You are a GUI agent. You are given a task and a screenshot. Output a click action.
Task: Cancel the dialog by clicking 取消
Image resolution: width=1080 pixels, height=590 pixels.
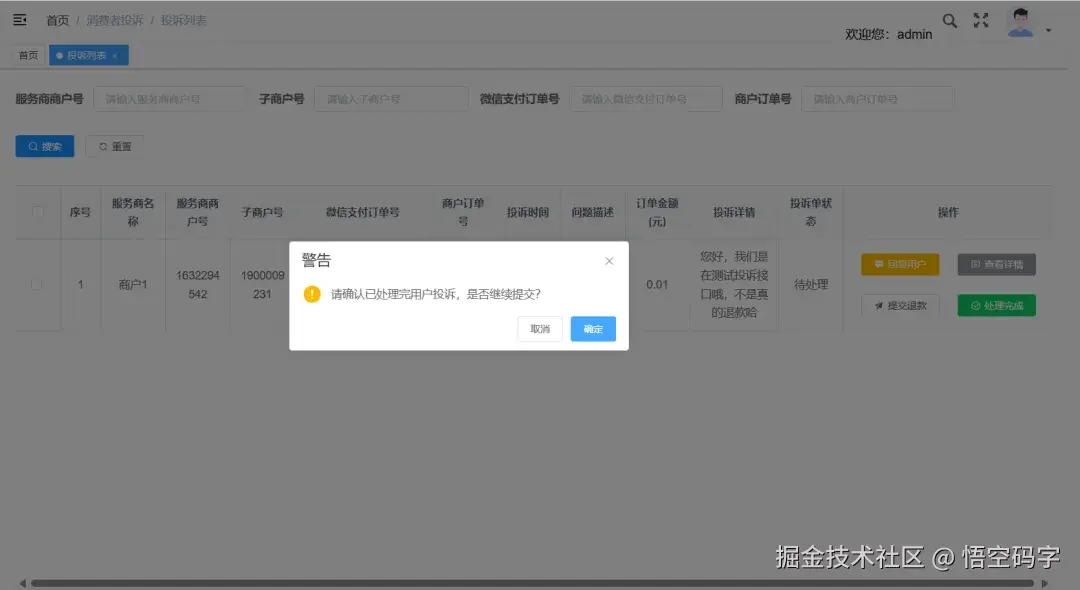pos(539,328)
